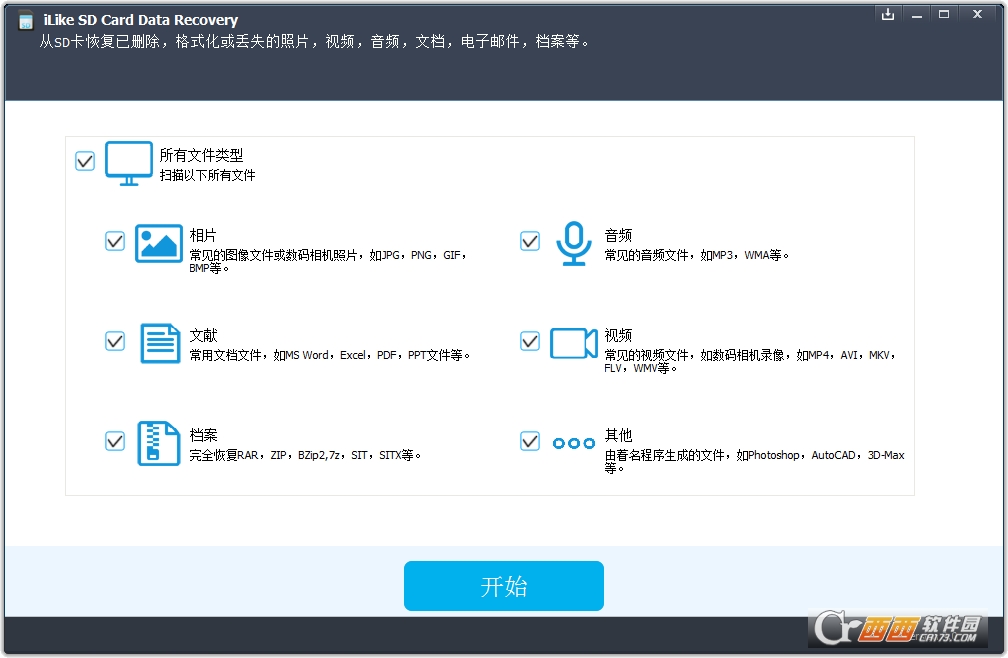The image size is (1008, 658).
Task: Click the document page icon
Action: click(159, 342)
